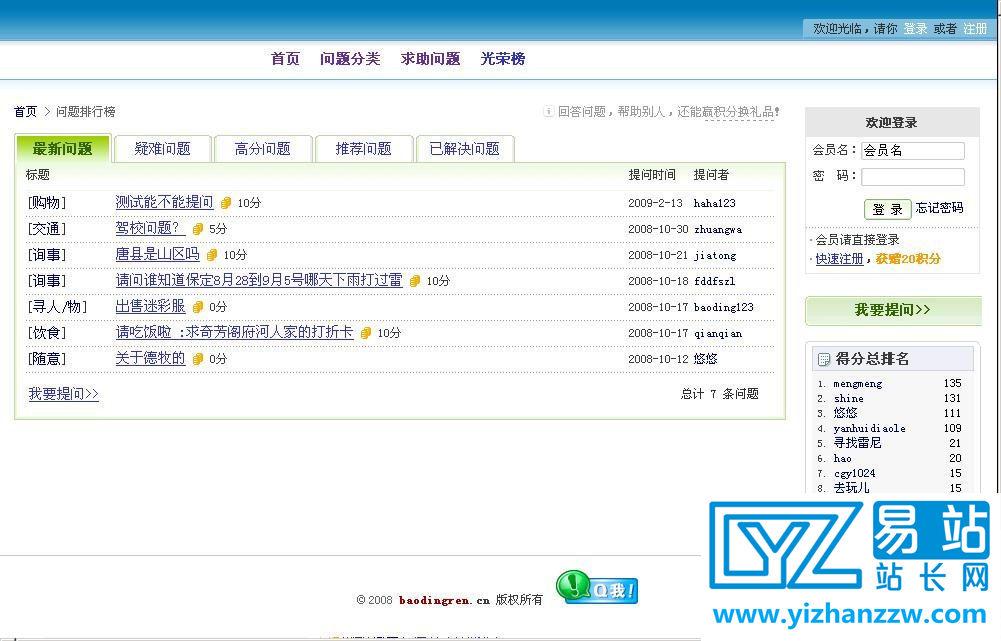Click the 总计 7 条问题 count text

tap(719, 394)
